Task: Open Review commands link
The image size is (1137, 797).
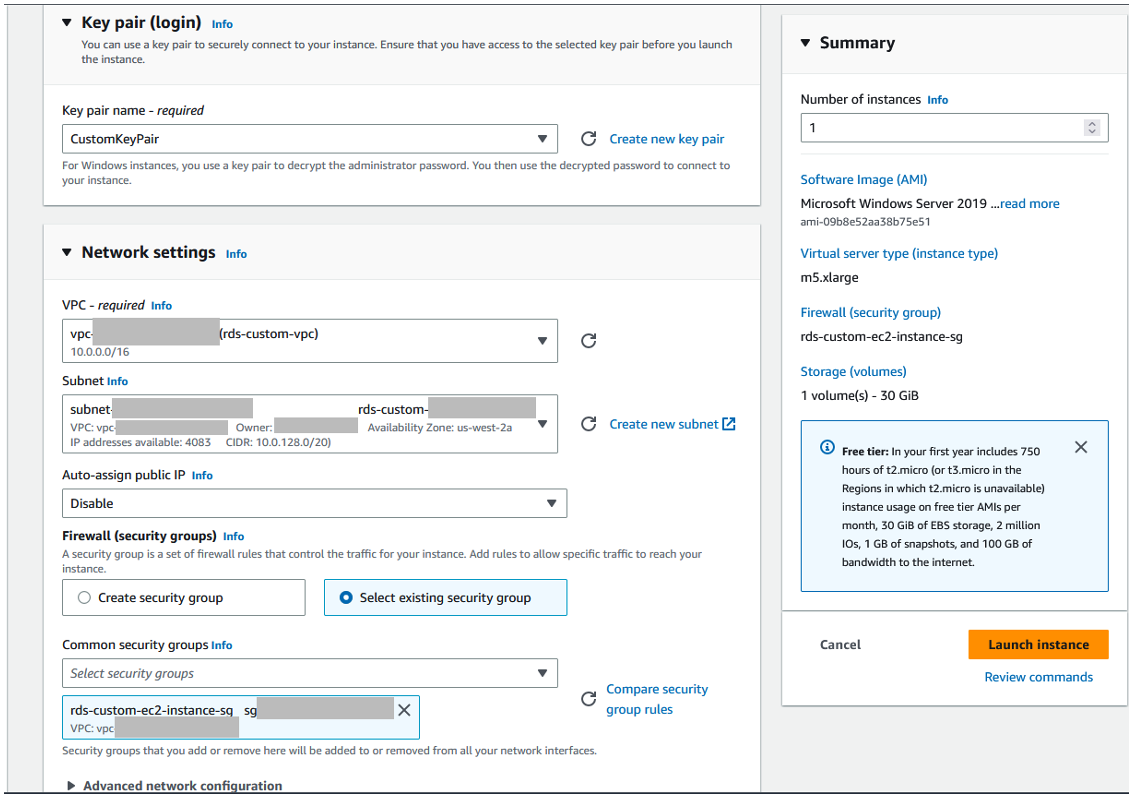Action: click(1038, 677)
